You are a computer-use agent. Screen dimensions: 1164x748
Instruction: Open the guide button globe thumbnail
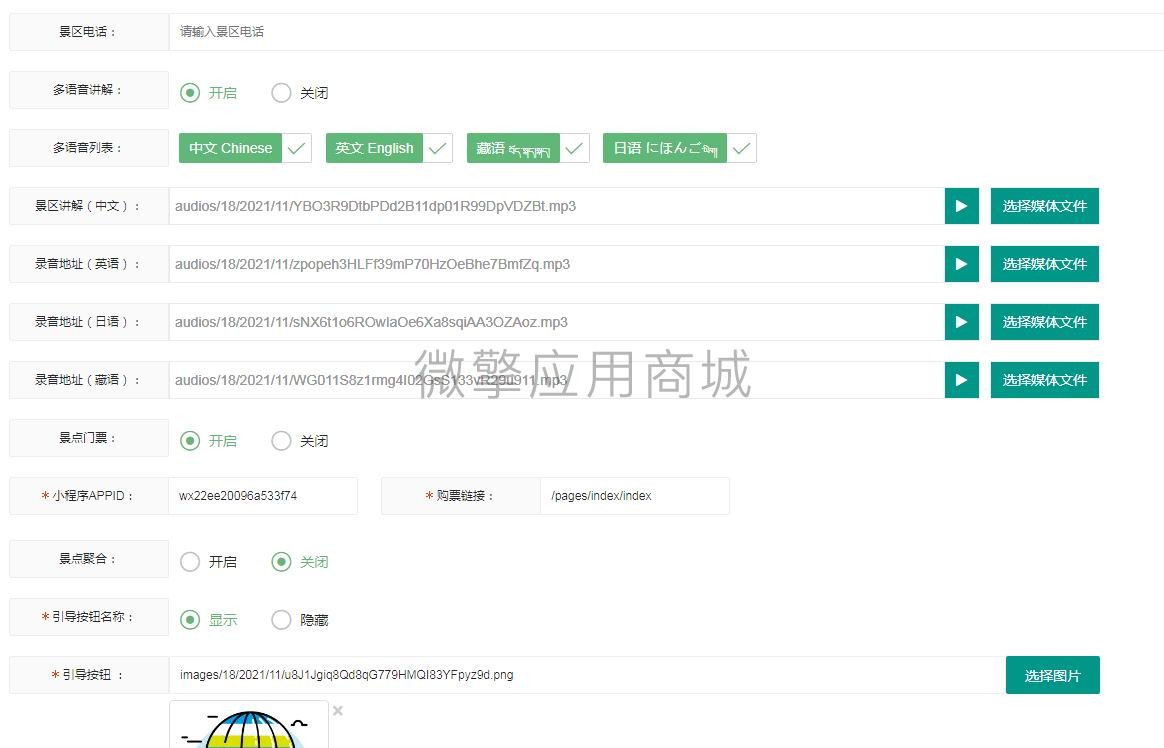point(249,725)
